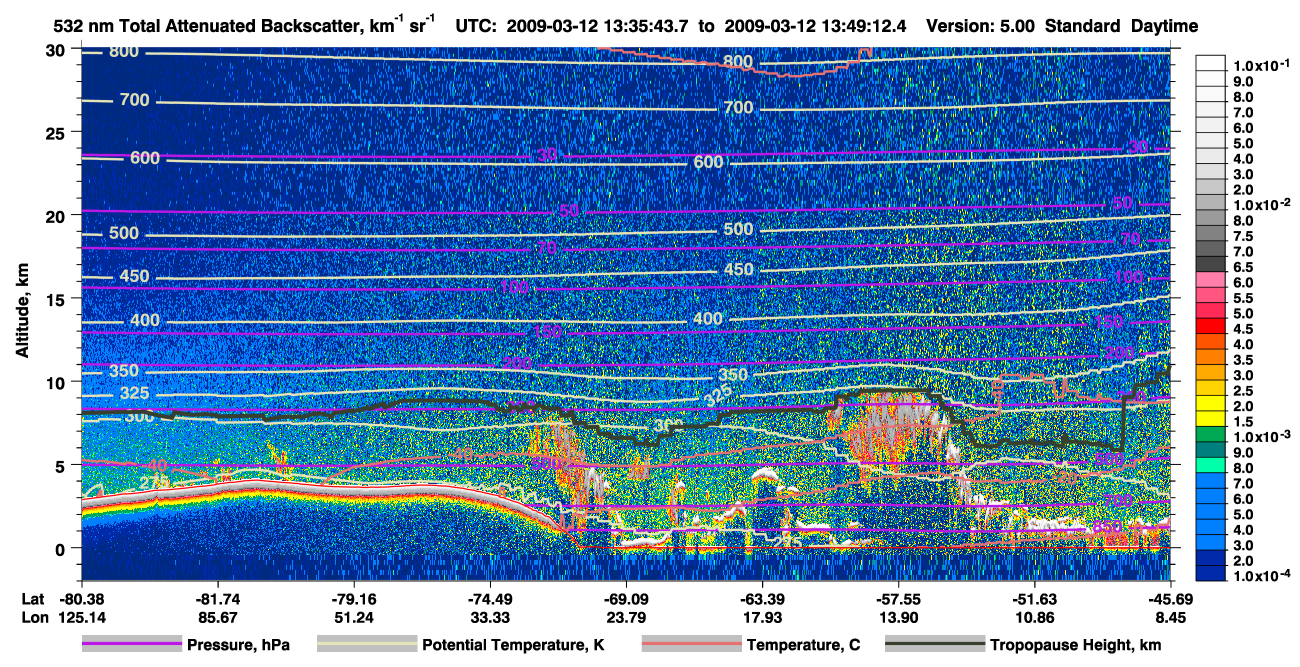Click the mint green swatch in the color scale
This screenshot has height=667, width=1300.
click(x=1213, y=464)
